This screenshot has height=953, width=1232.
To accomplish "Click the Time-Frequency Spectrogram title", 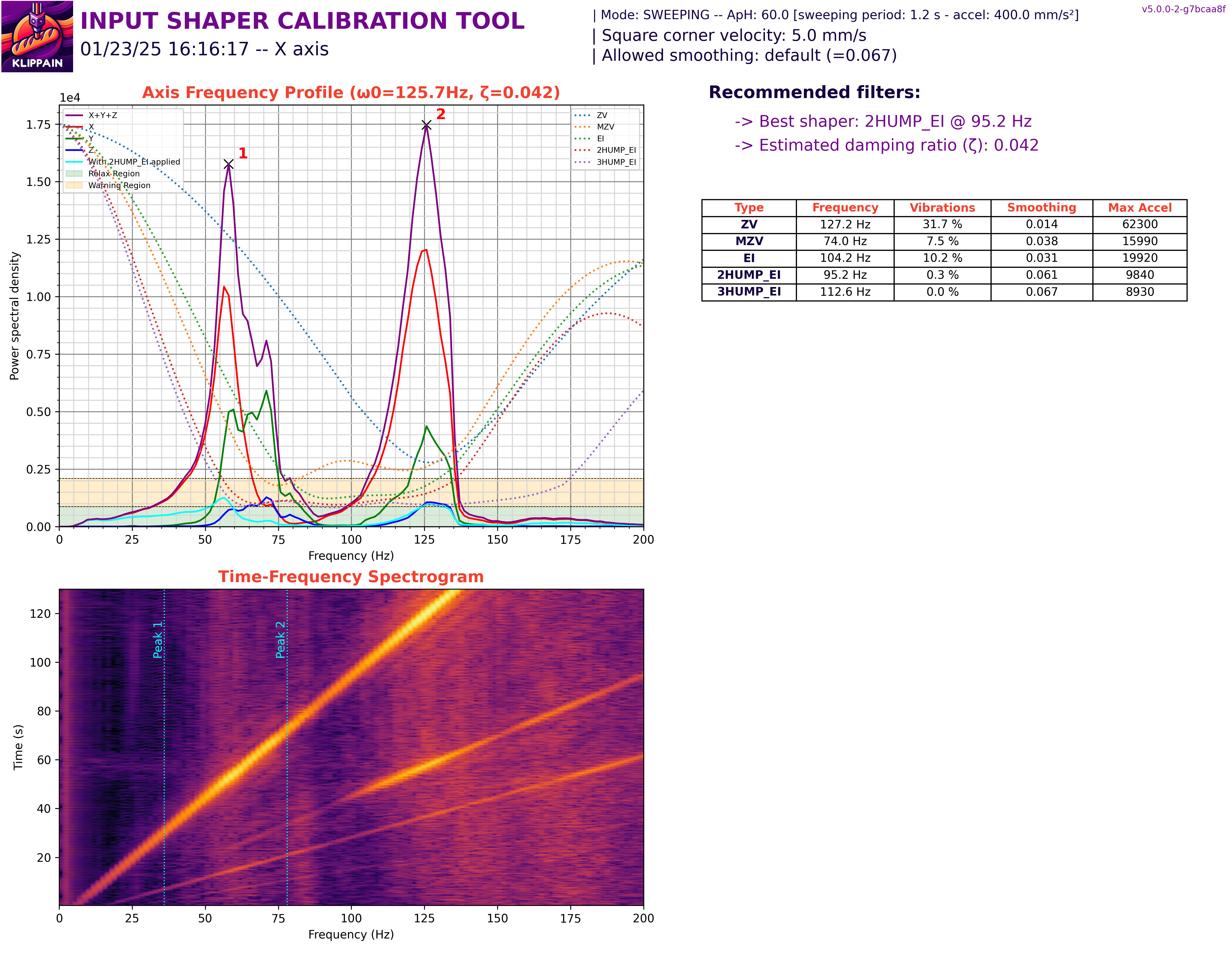I will 351,577.
